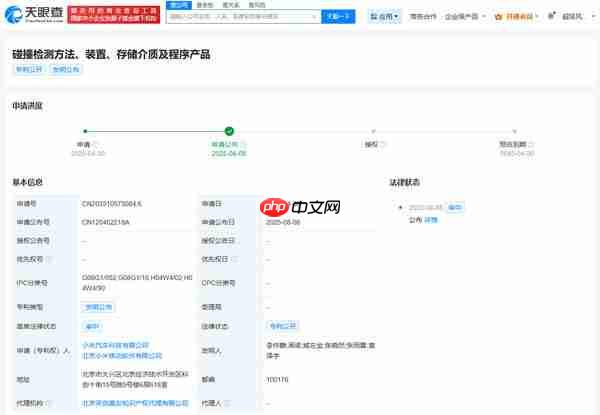
Task: Click the crown VIP membership icon
Action: [x=498, y=16]
